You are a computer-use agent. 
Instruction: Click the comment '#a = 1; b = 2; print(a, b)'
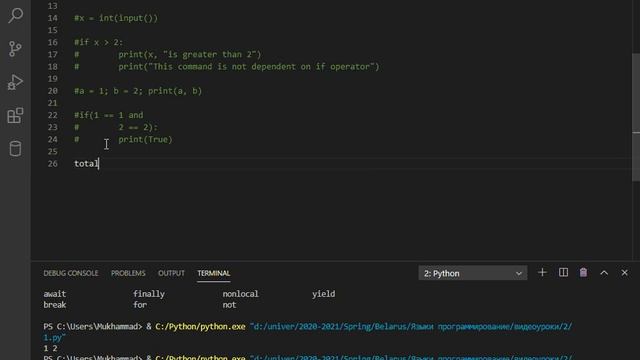click(x=138, y=91)
